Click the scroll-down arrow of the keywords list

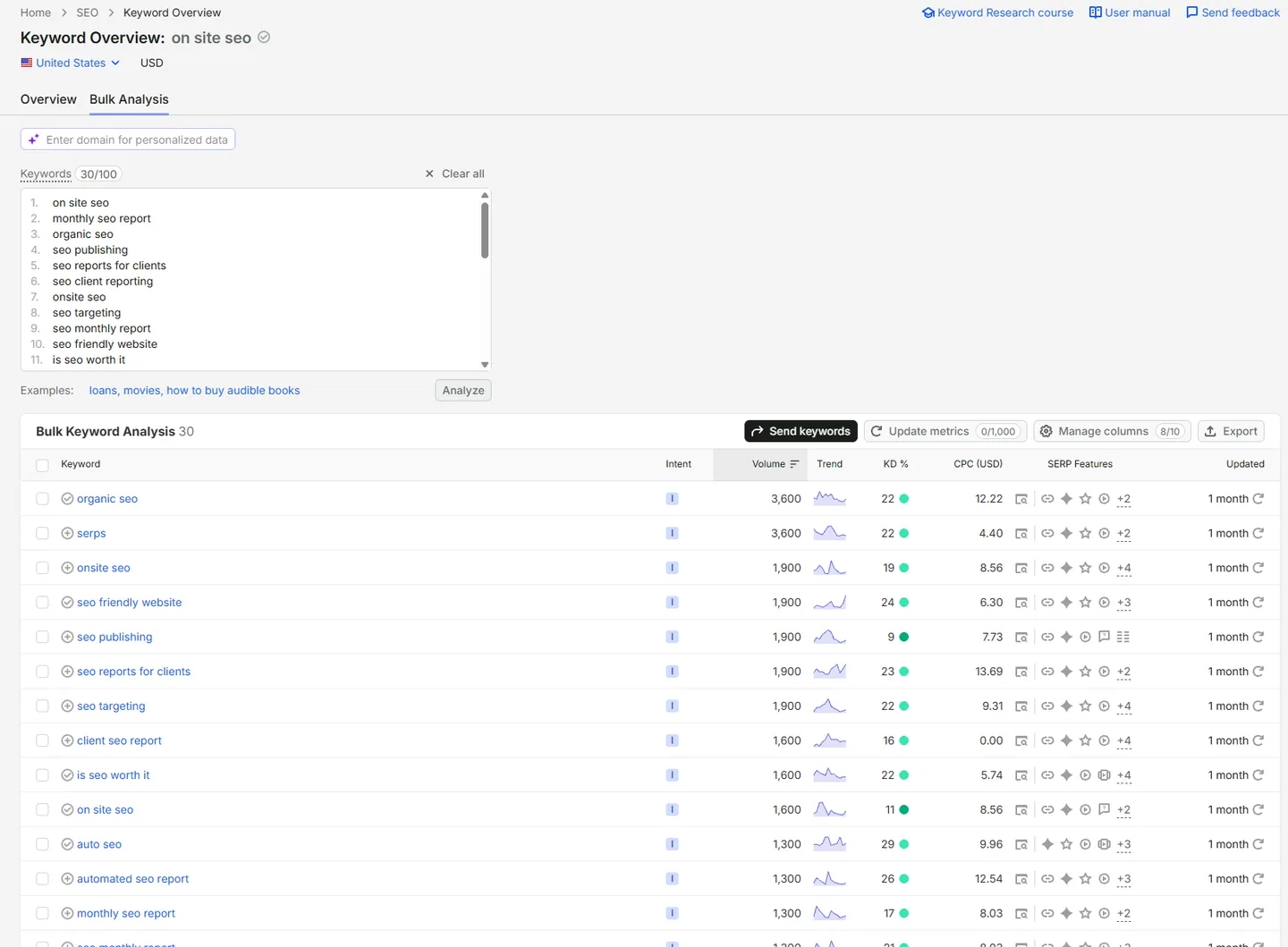pyautogui.click(x=485, y=365)
